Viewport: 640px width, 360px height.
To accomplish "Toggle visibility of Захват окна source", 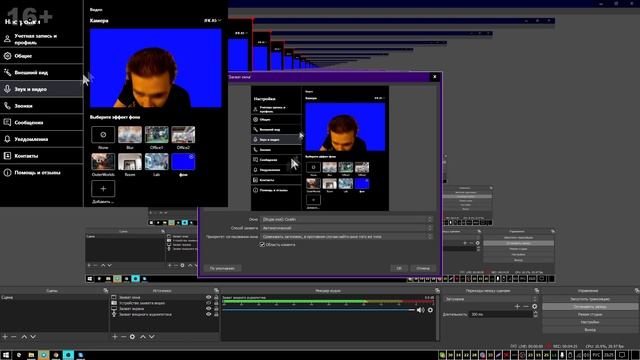I will click(209, 298).
